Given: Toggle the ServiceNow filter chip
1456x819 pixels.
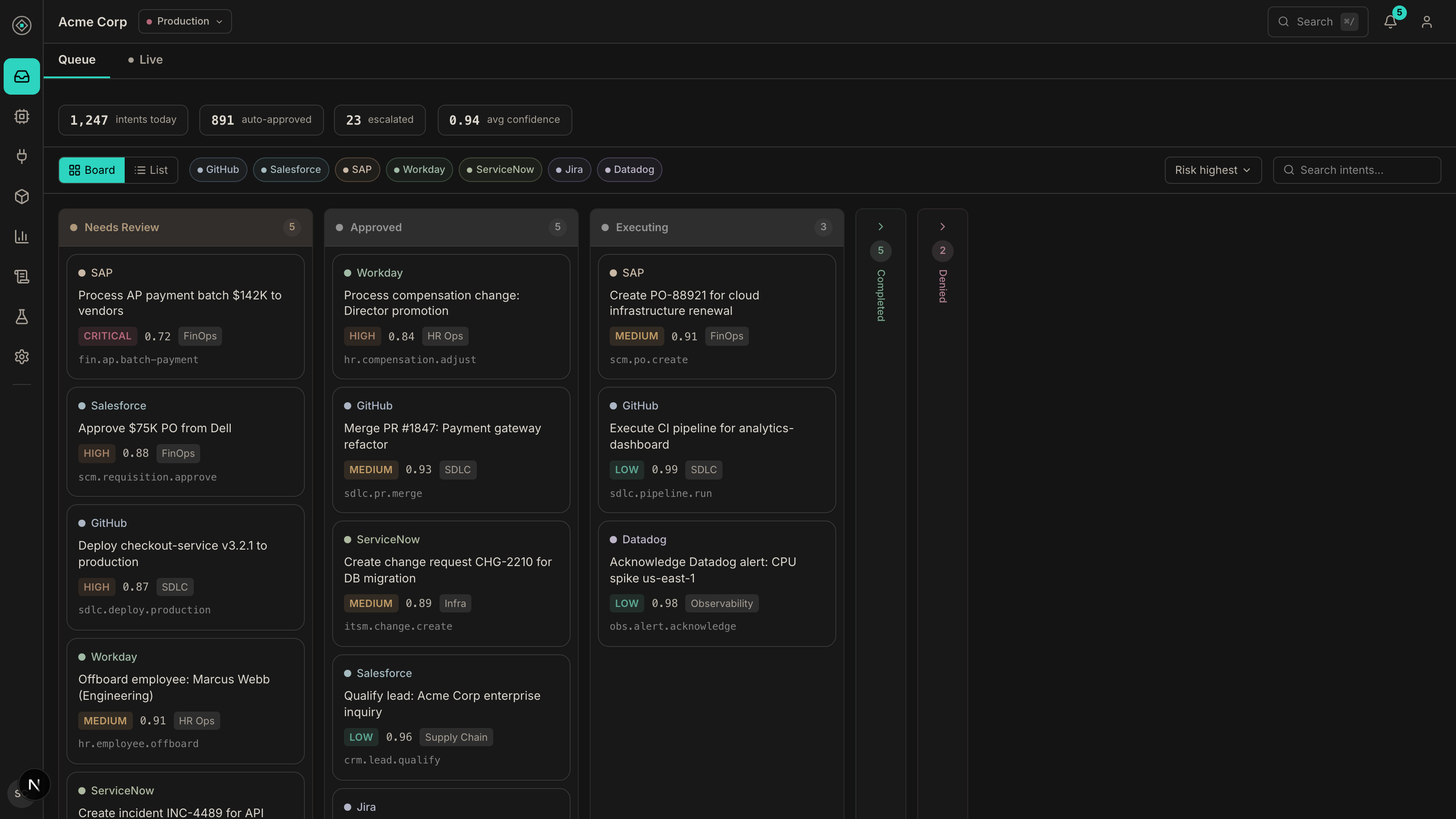Looking at the screenshot, I should pyautogui.click(x=500, y=170).
